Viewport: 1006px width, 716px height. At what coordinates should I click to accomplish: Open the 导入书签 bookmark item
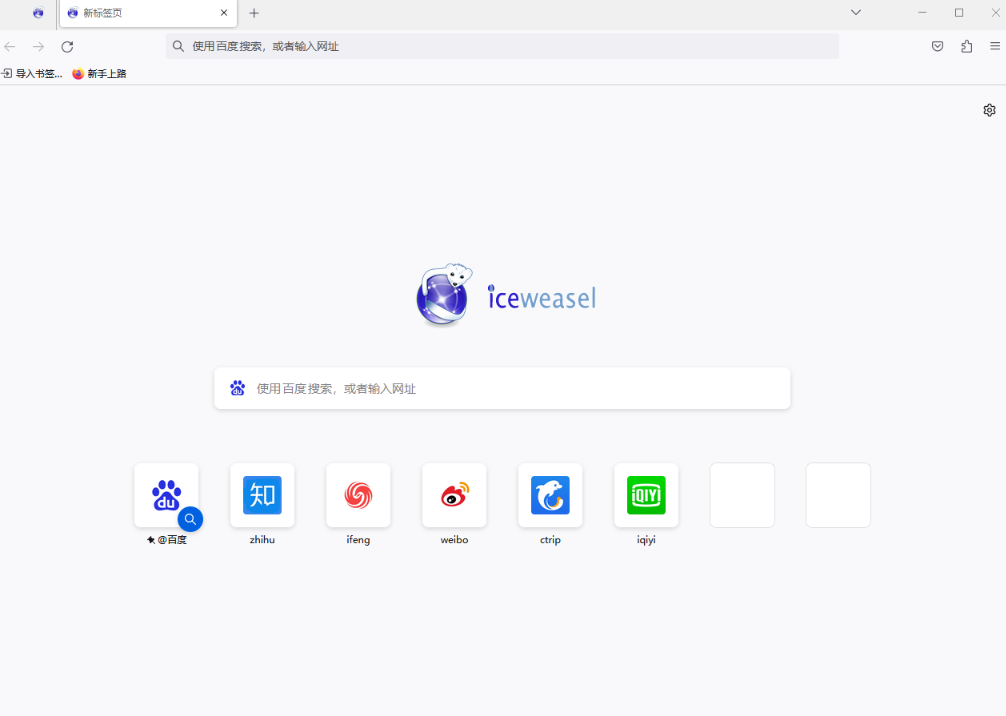tap(32, 74)
